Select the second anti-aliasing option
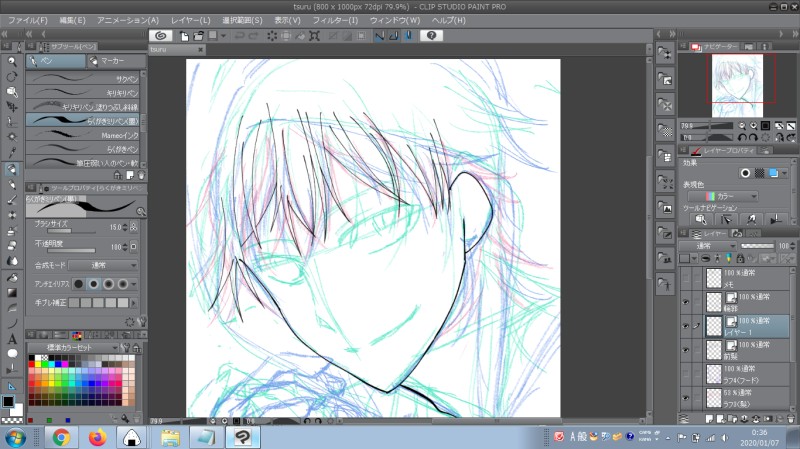Viewport: 800px width, 449px height. (x=93, y=284)
